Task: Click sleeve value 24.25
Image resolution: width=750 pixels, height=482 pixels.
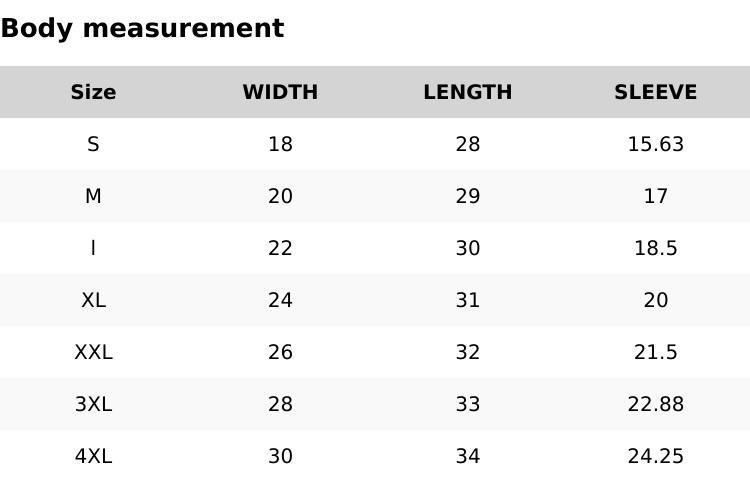Action: pos(655,456)
